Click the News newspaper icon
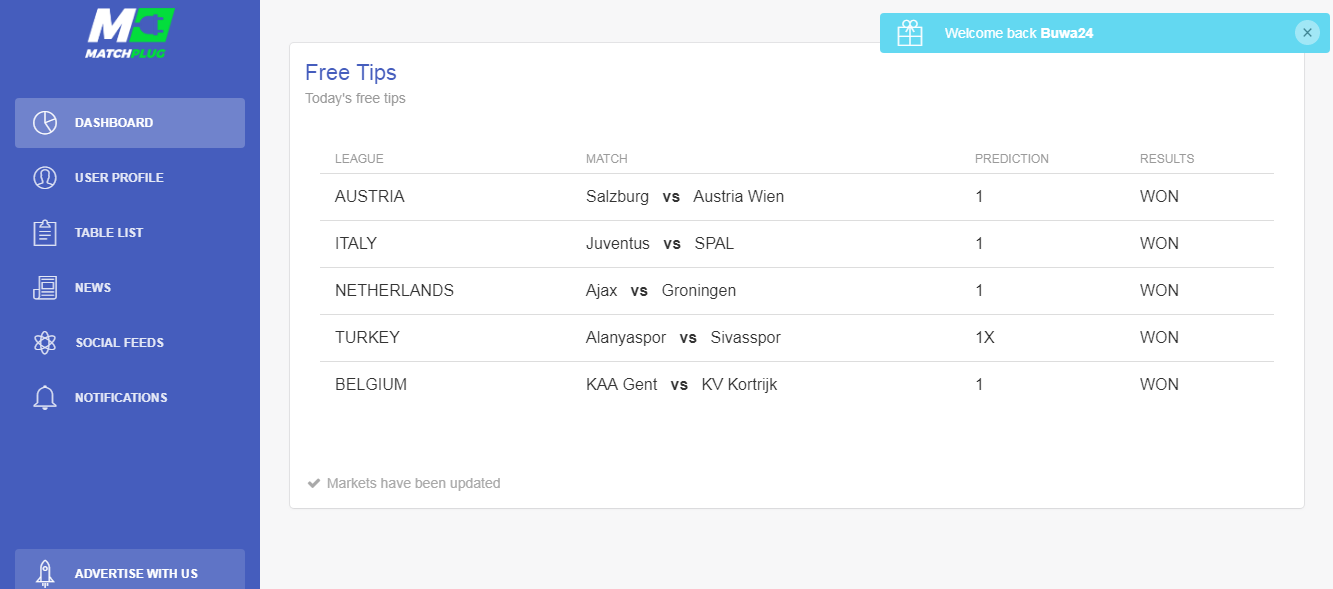1333x589 pixels. pos(45,288)
